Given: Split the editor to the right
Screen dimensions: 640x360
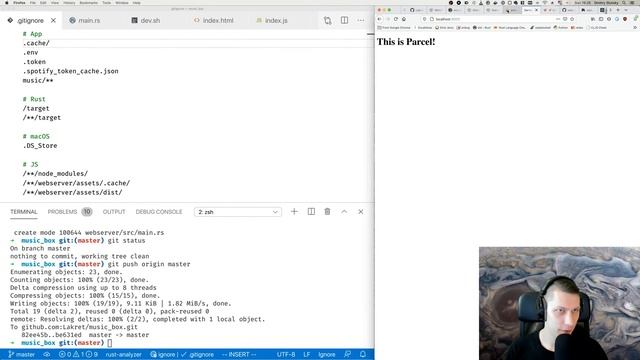Looking at the screenshot, I should [x=344, y=20].
